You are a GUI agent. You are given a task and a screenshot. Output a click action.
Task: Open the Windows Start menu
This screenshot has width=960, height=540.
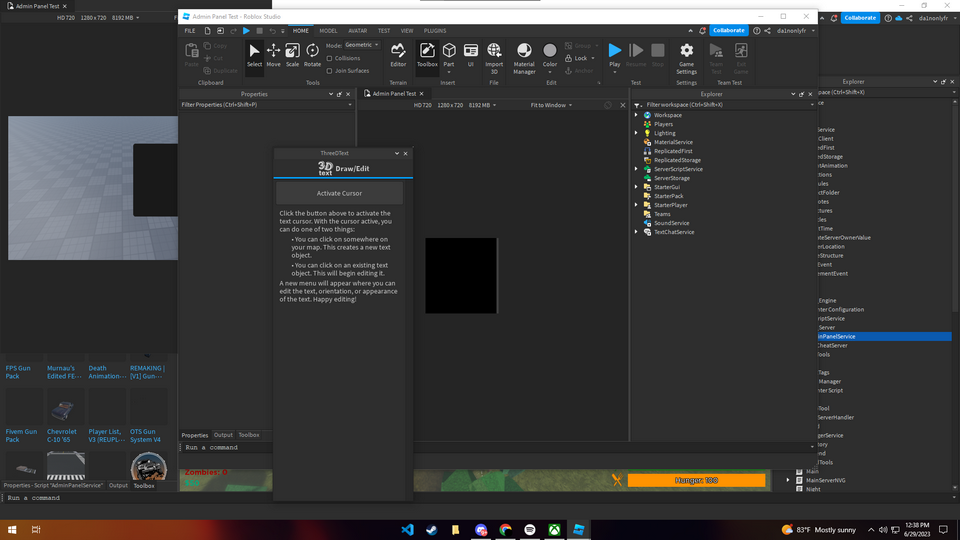[x=12, y=530]
